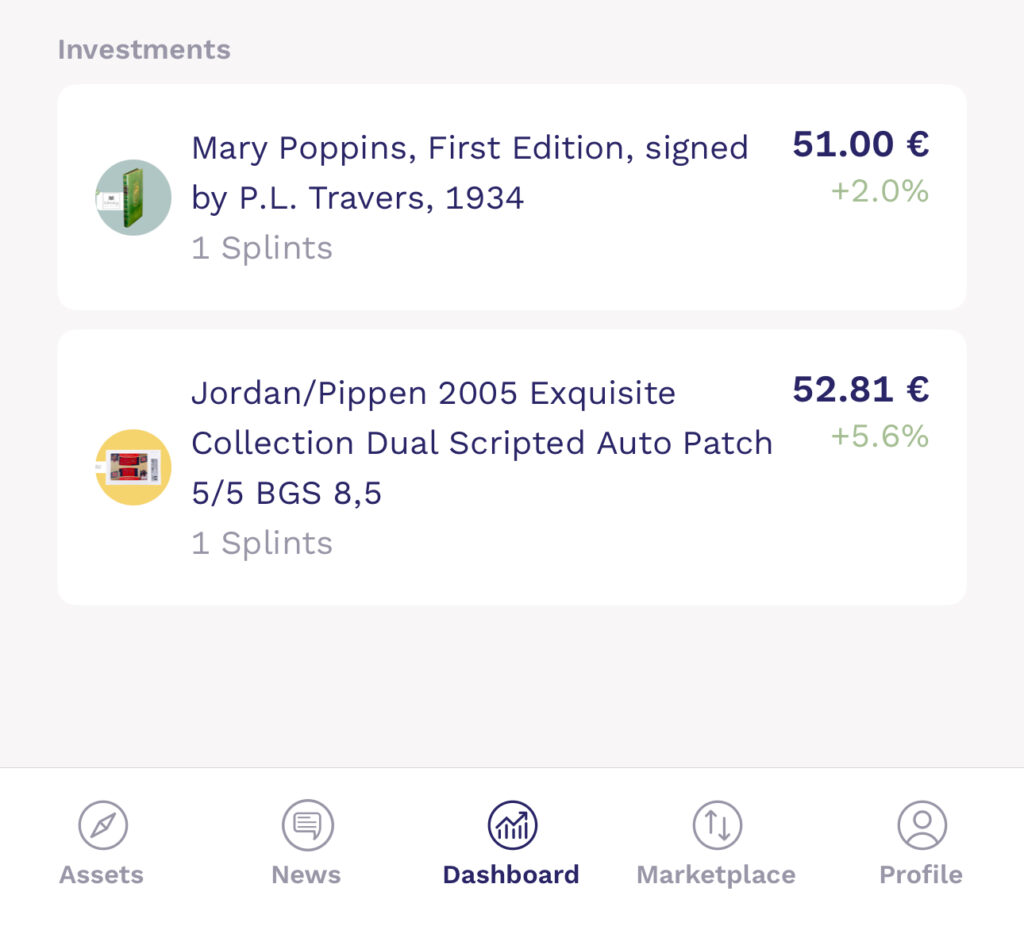This screenshot has height=930, width=1024.
Task: Open the Marketplace arrows icon
Action: point(717,826)
